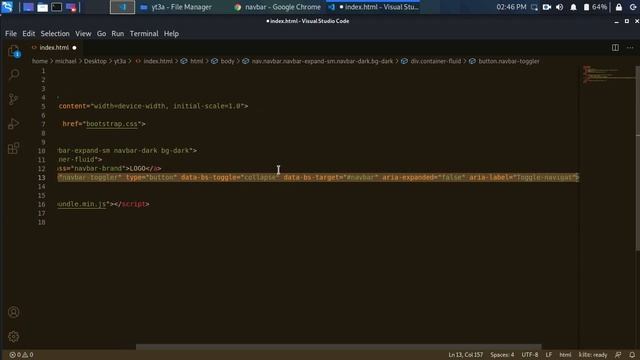
Task: Click line number 10 in gutter
Action: coord(41,151)
